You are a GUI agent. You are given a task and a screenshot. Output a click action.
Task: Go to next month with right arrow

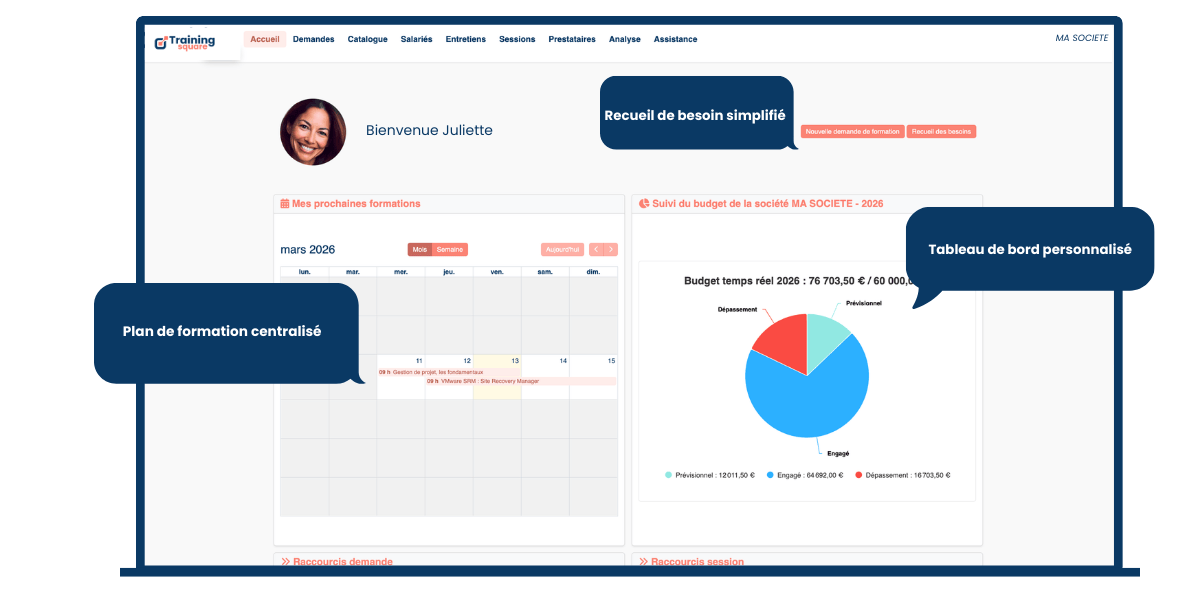tap(611, 250)
